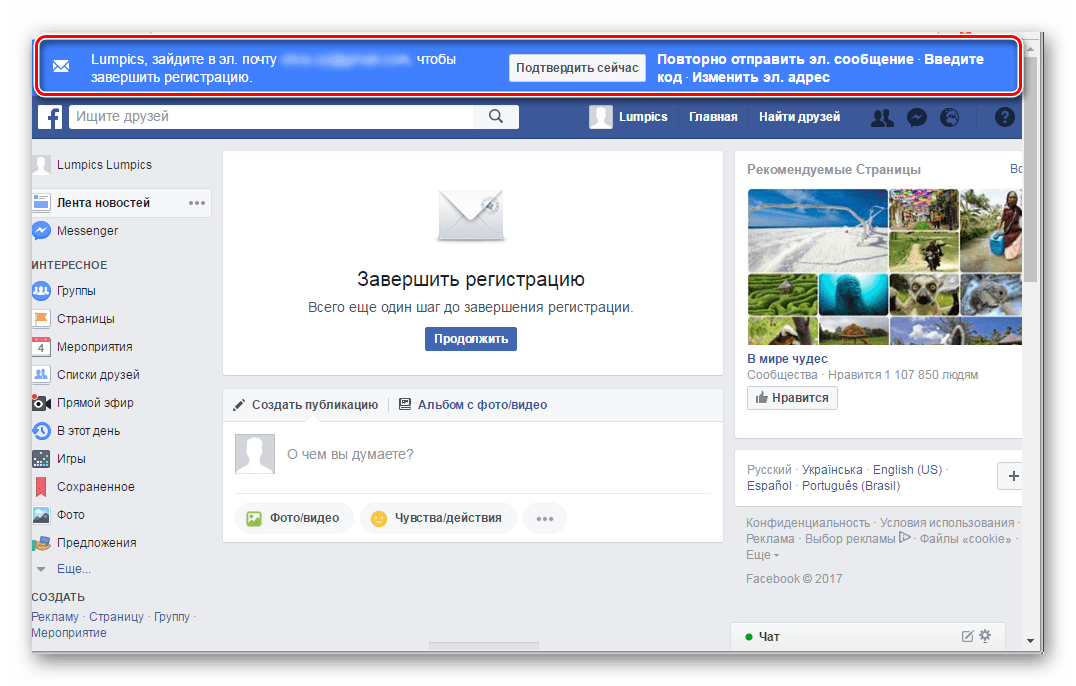
Task: Click the beach thumbnail in Рекомендуемые Страницы
Action: pos(817,230)
